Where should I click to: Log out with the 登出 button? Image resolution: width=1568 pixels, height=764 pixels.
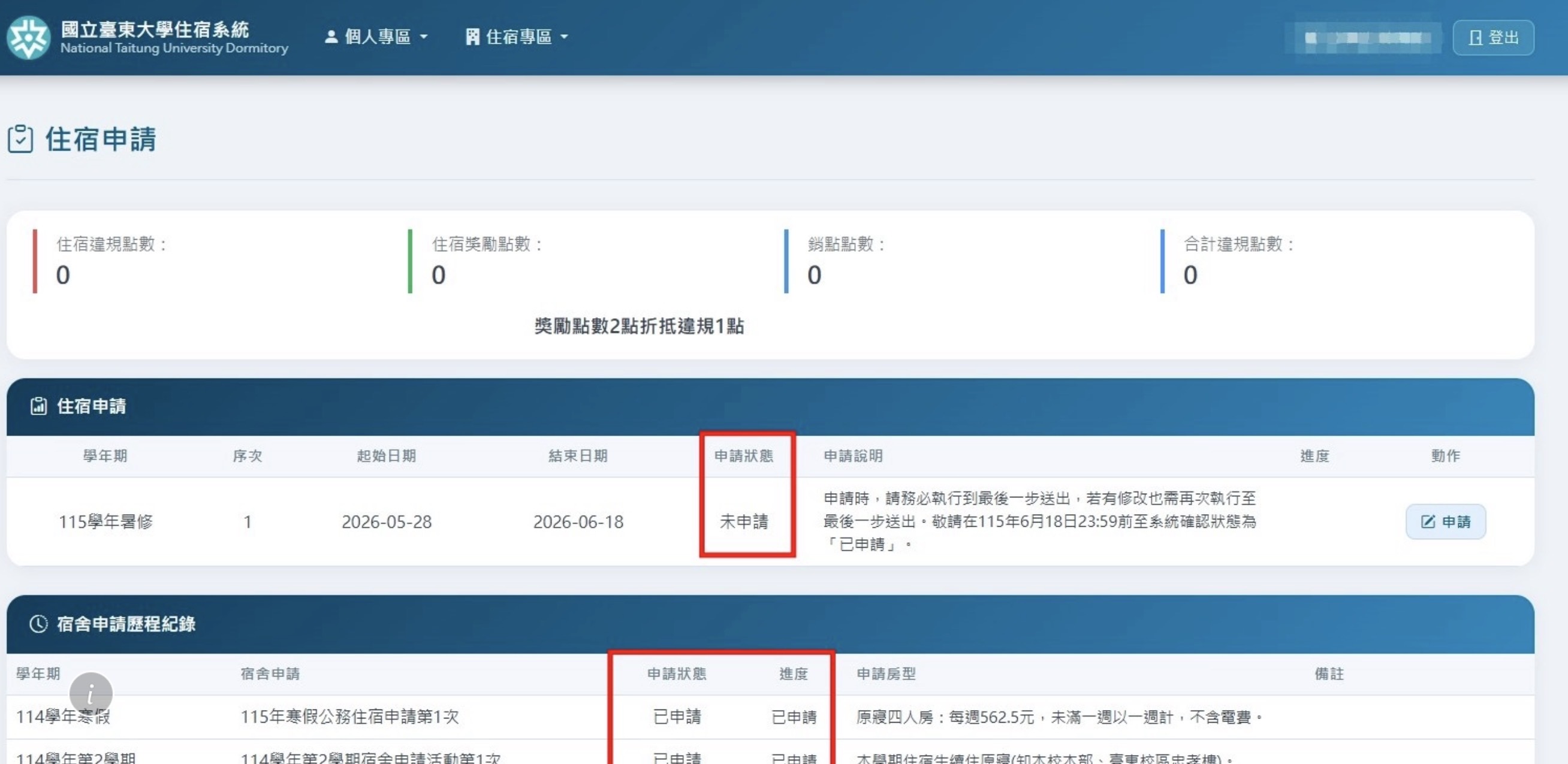(x=1493, y=38)
